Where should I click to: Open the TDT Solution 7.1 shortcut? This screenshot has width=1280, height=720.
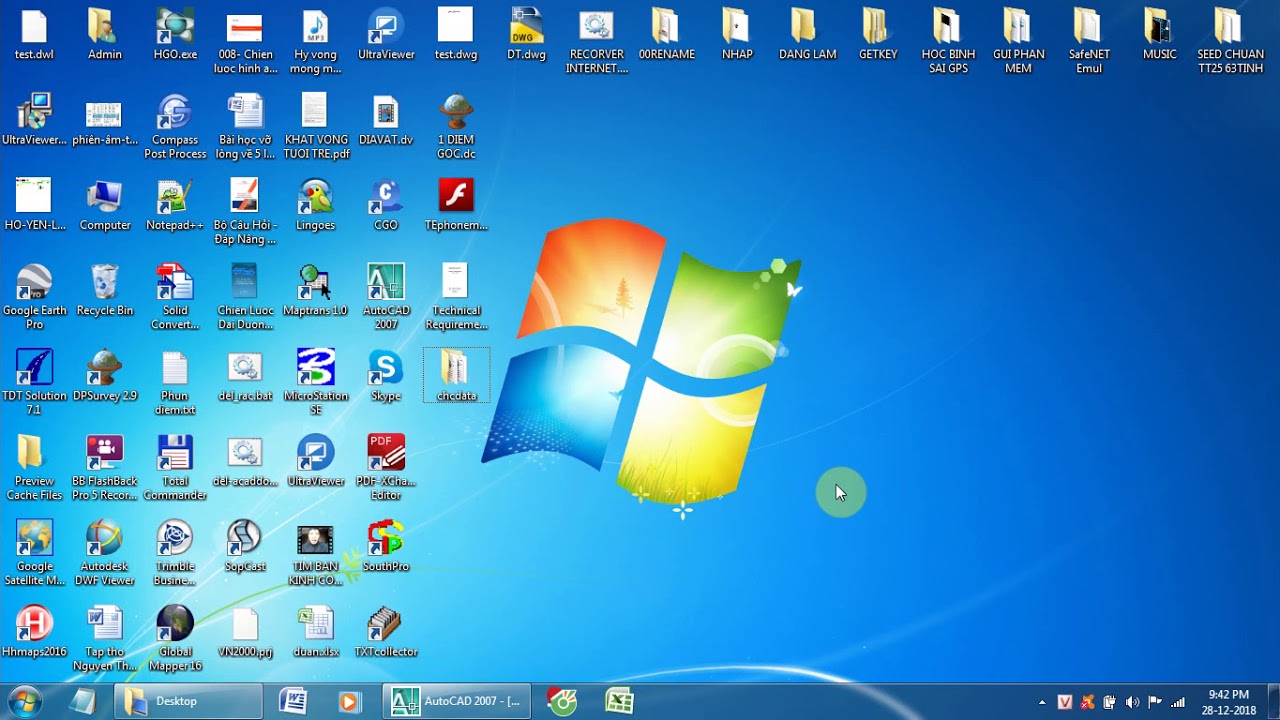point(34,382)
